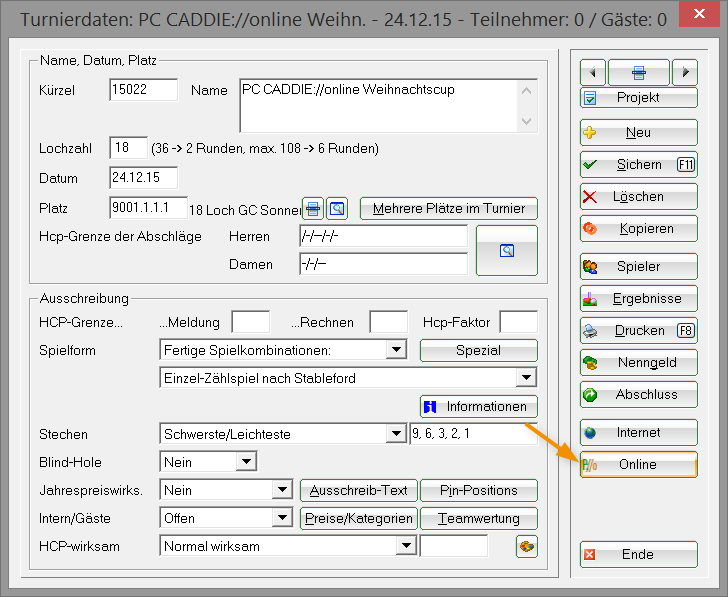Expand Jahrespreiswirks. dropdown
Viewport: 728px width, 597px height.
pos(282,490)
